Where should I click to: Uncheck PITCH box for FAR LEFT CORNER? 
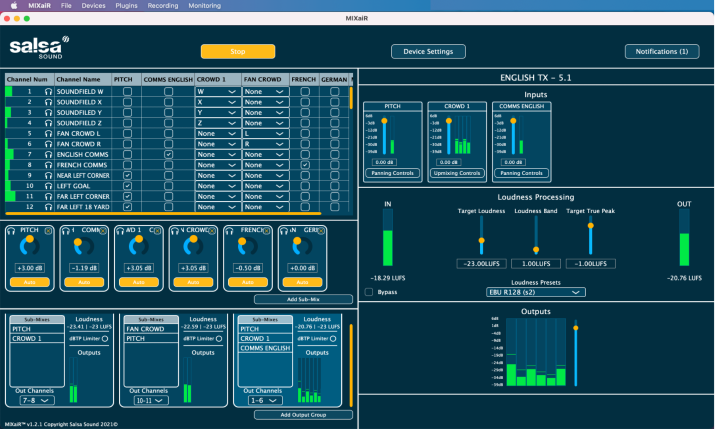tap(128, 196)
